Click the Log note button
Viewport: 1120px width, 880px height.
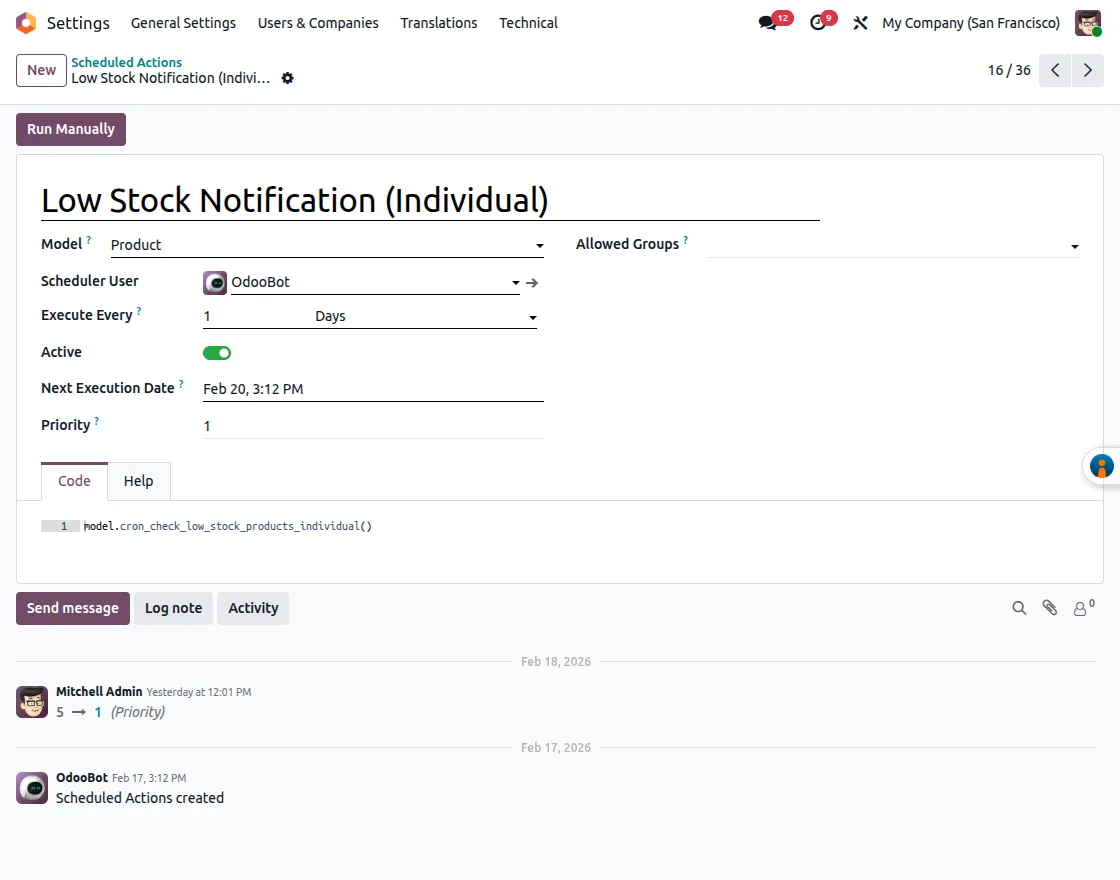173,608
